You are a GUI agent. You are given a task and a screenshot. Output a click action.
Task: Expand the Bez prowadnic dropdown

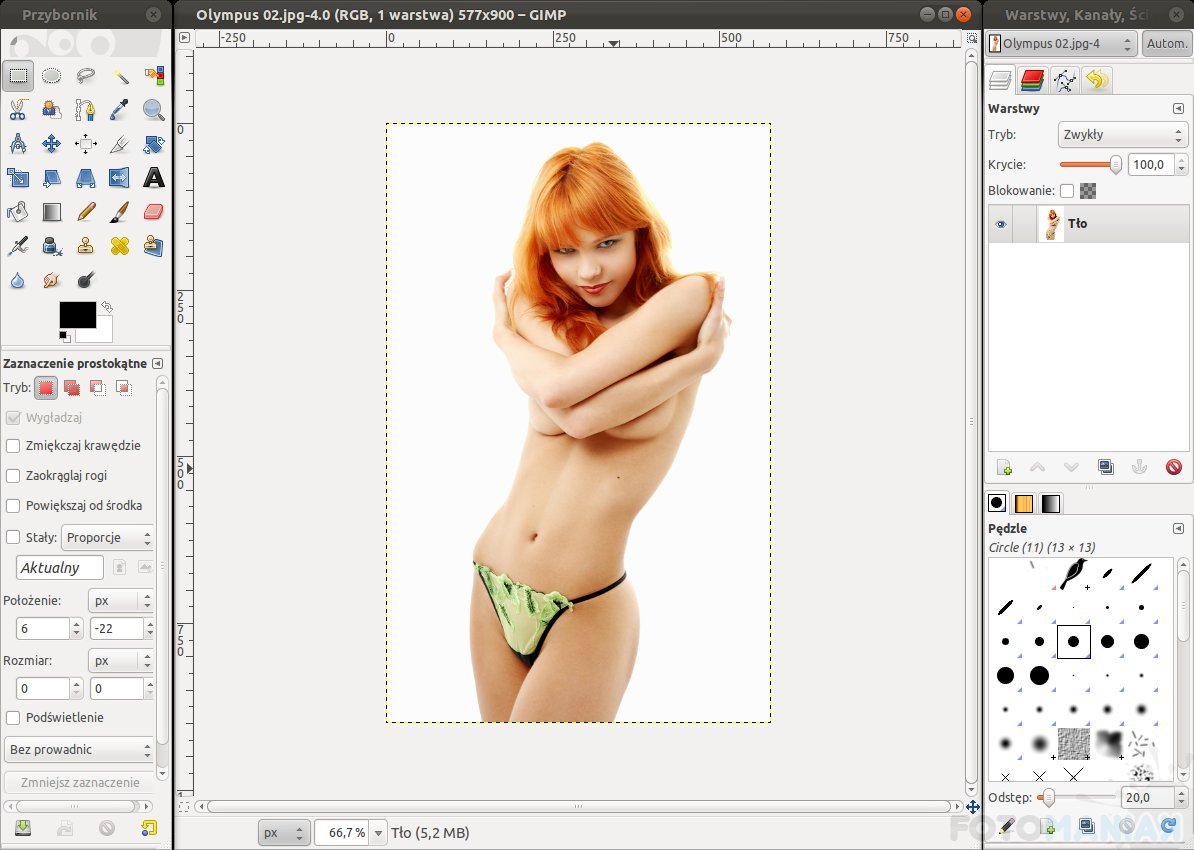(79, 750)
